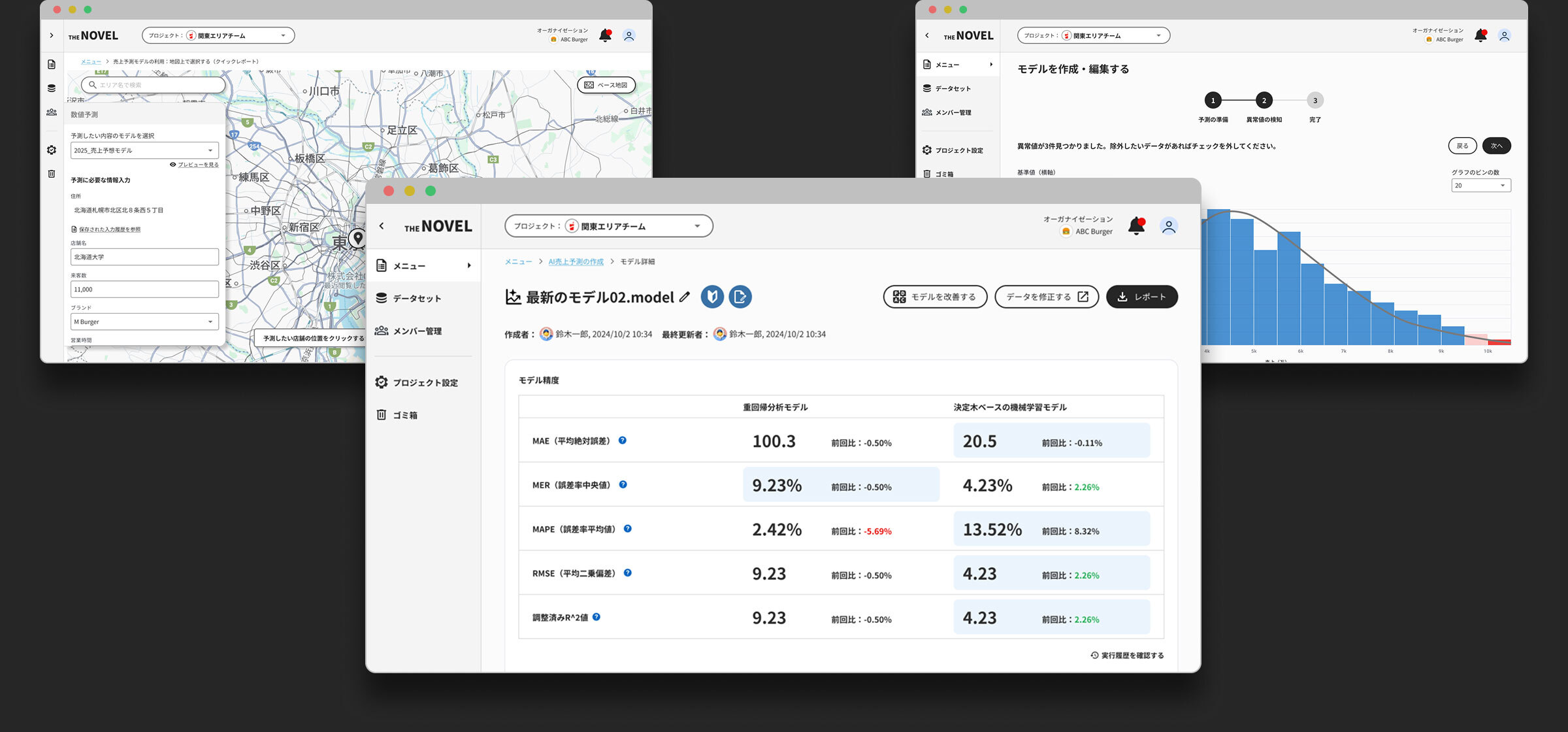This screenshot has height=732, width=1568.
Task: Open user profile avatar in the front window
Action: (x=1168, y=226)
